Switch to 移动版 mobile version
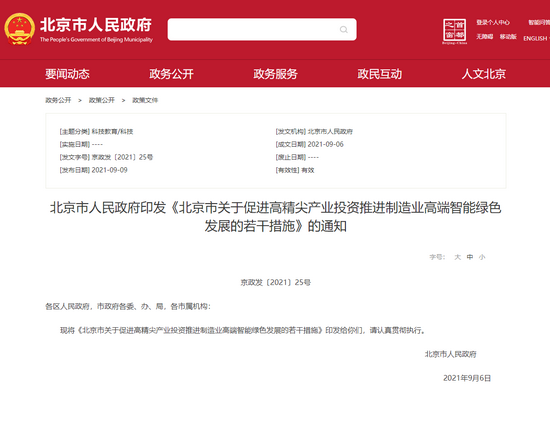The height and width of the screenshot is (421, 550). 508,37
